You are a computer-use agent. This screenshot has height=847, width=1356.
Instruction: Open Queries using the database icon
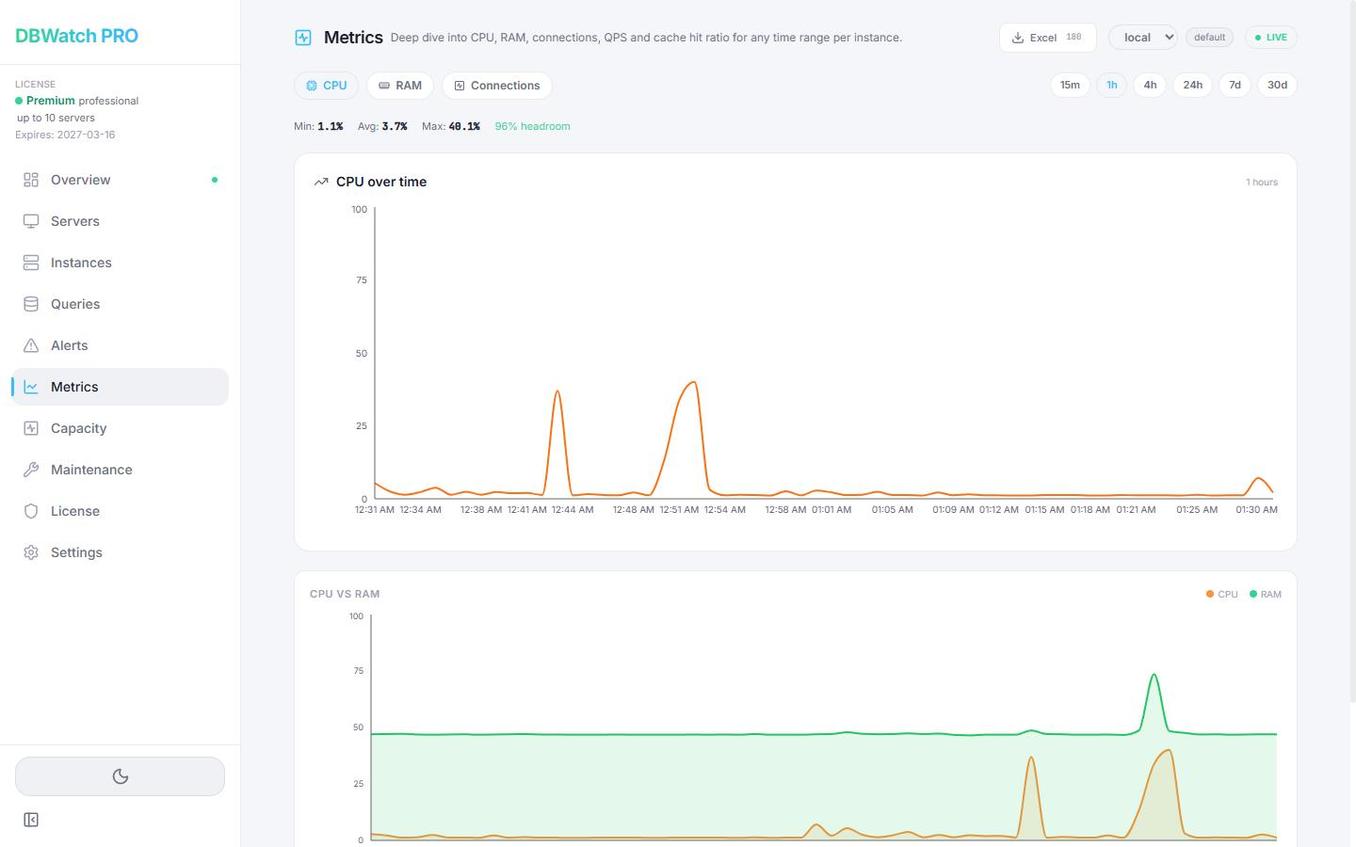32,304
